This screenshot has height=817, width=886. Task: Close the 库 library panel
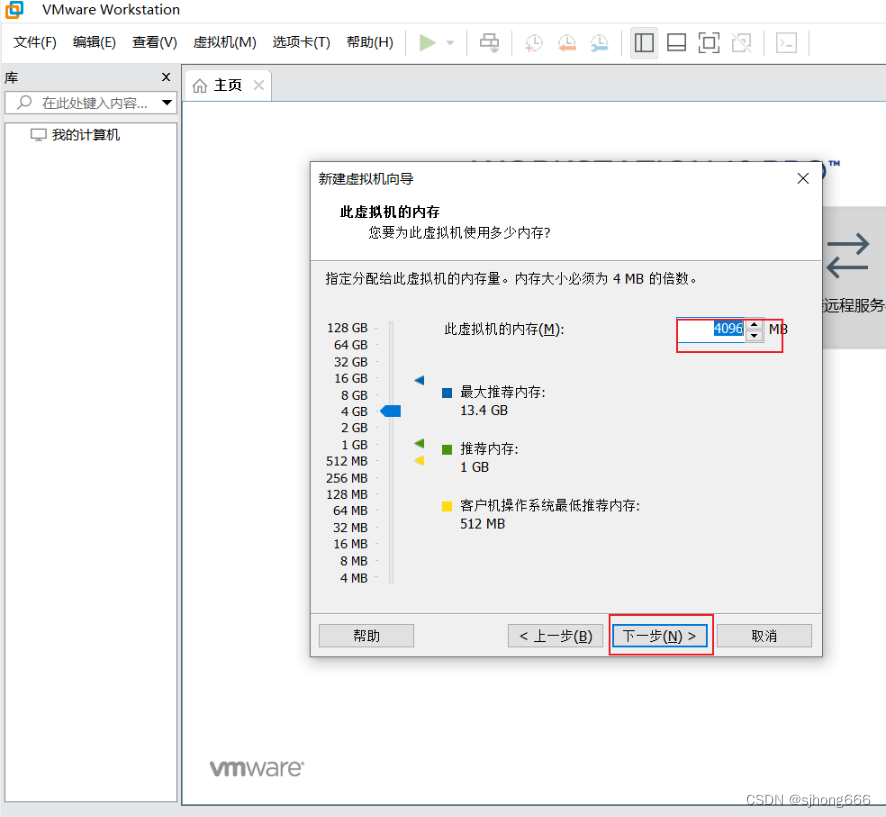166,77
